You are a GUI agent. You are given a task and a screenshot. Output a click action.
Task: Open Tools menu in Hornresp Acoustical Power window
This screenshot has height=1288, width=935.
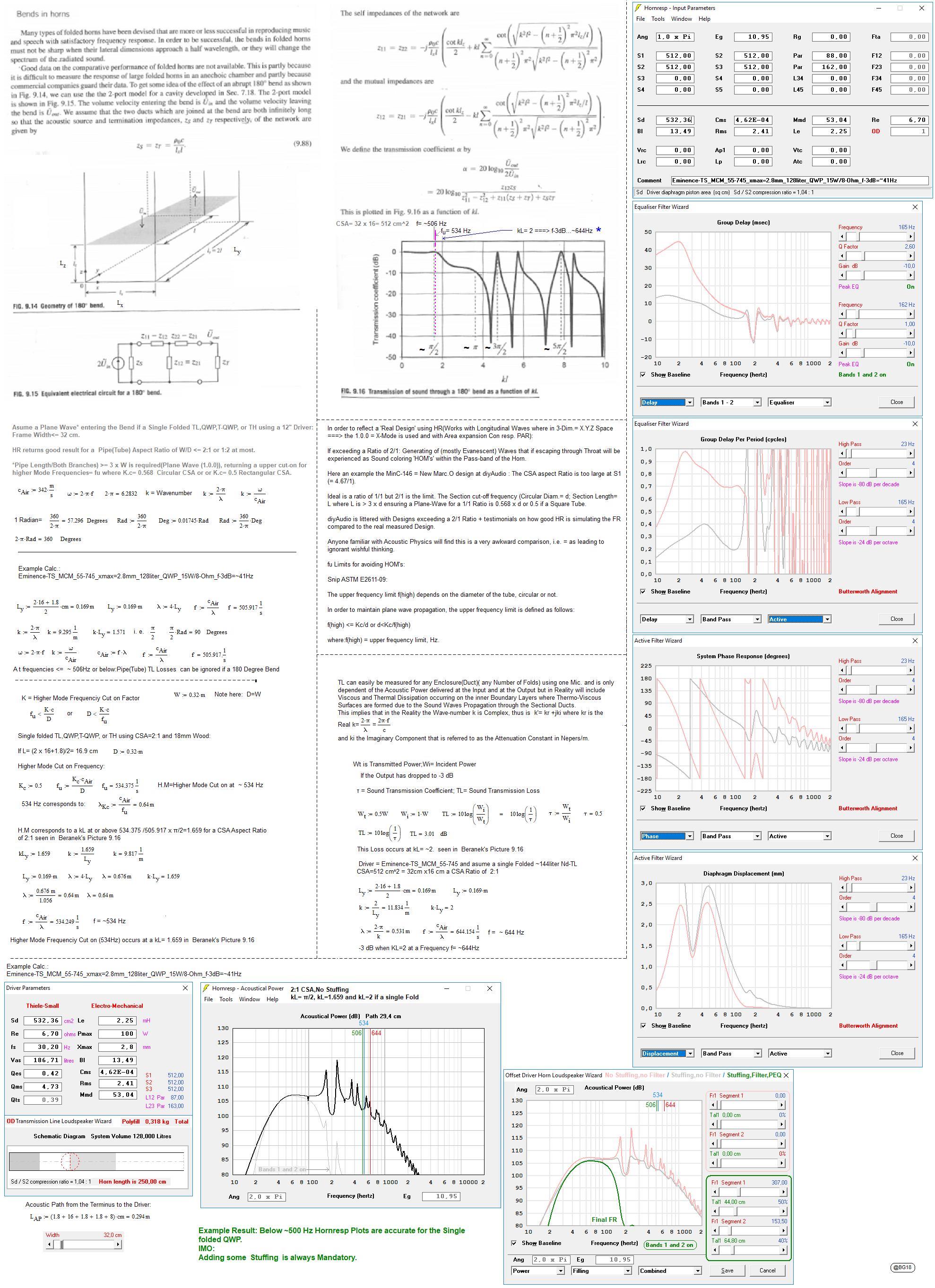click(x=226, y=999)
